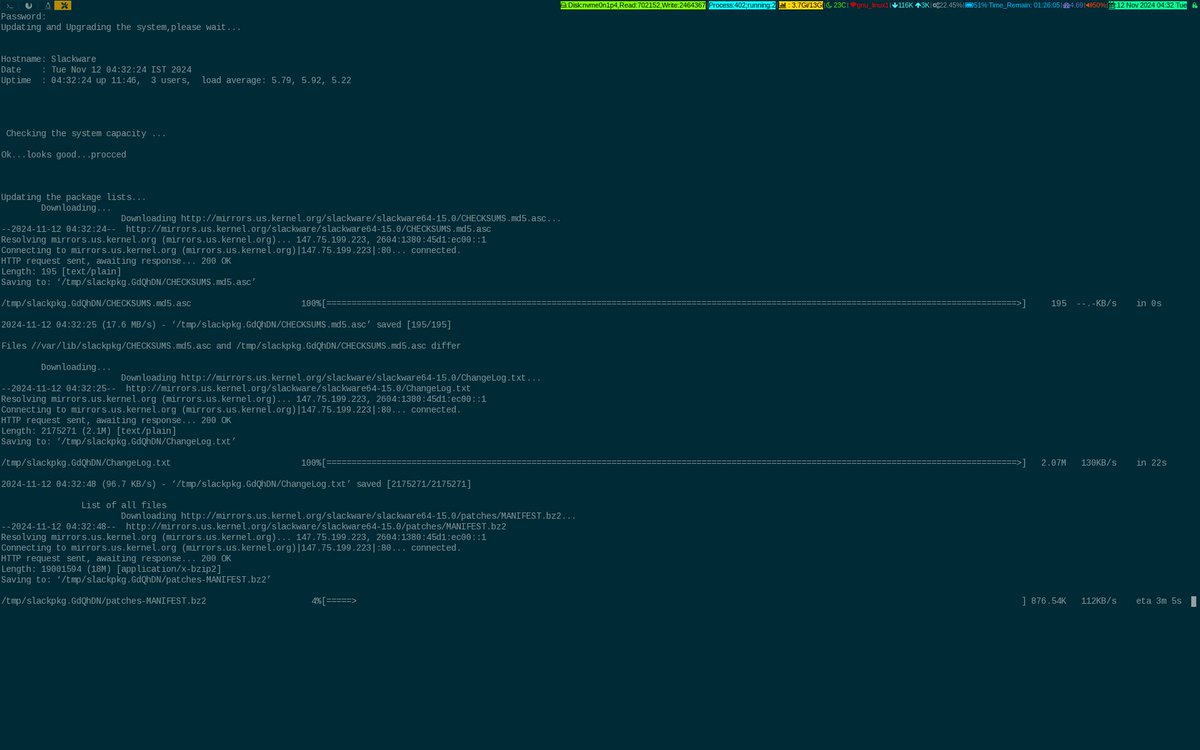Image resolution: width=1200 pixels, height=750 pixels.
Task: Click the 'eta 3m 5s' download estimate
Action: point(1159,601)
